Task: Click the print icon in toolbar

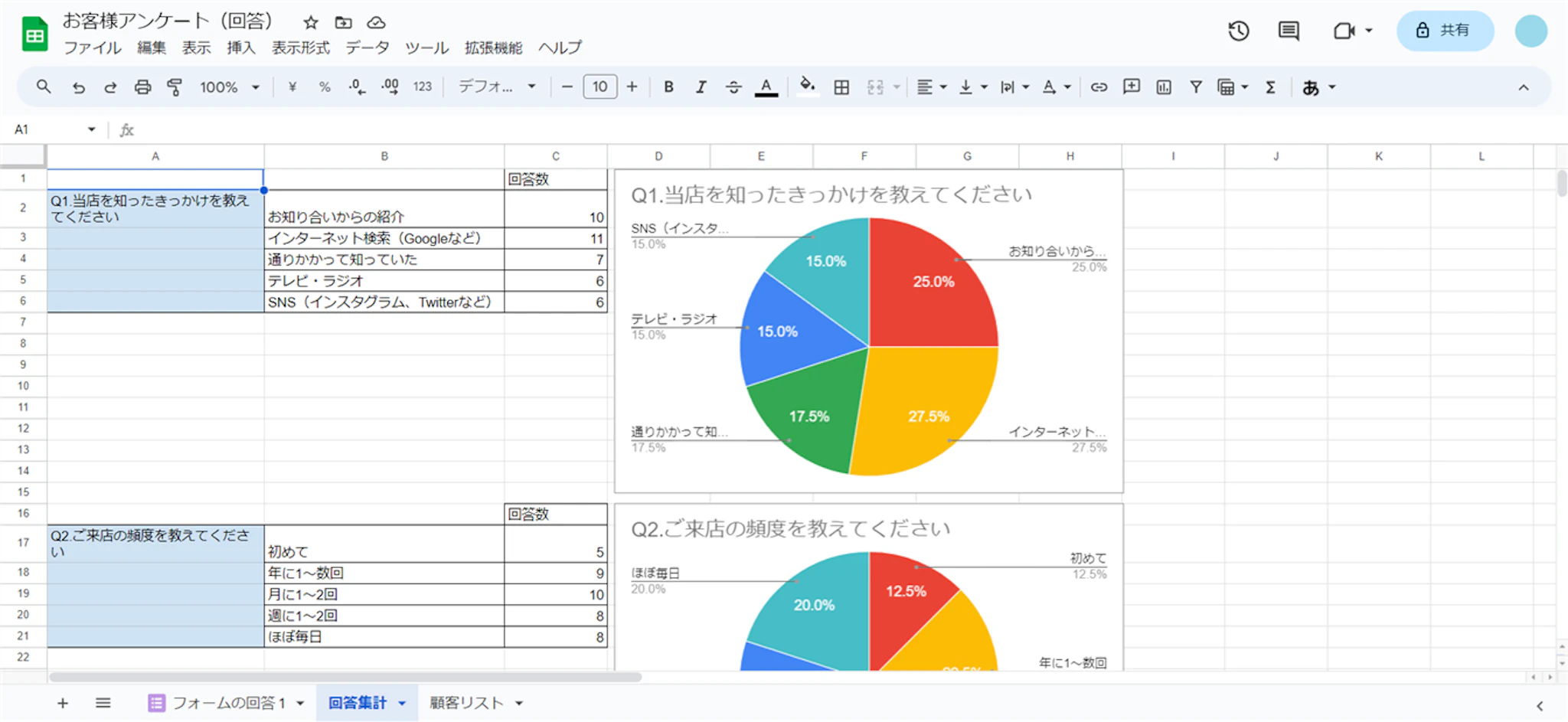Action: click(142, 87)
